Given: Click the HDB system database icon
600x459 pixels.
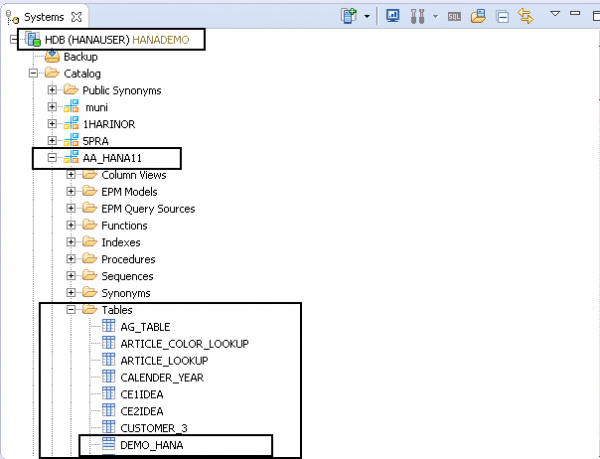Looking at the screenshot, I should (x=33, y=39).
